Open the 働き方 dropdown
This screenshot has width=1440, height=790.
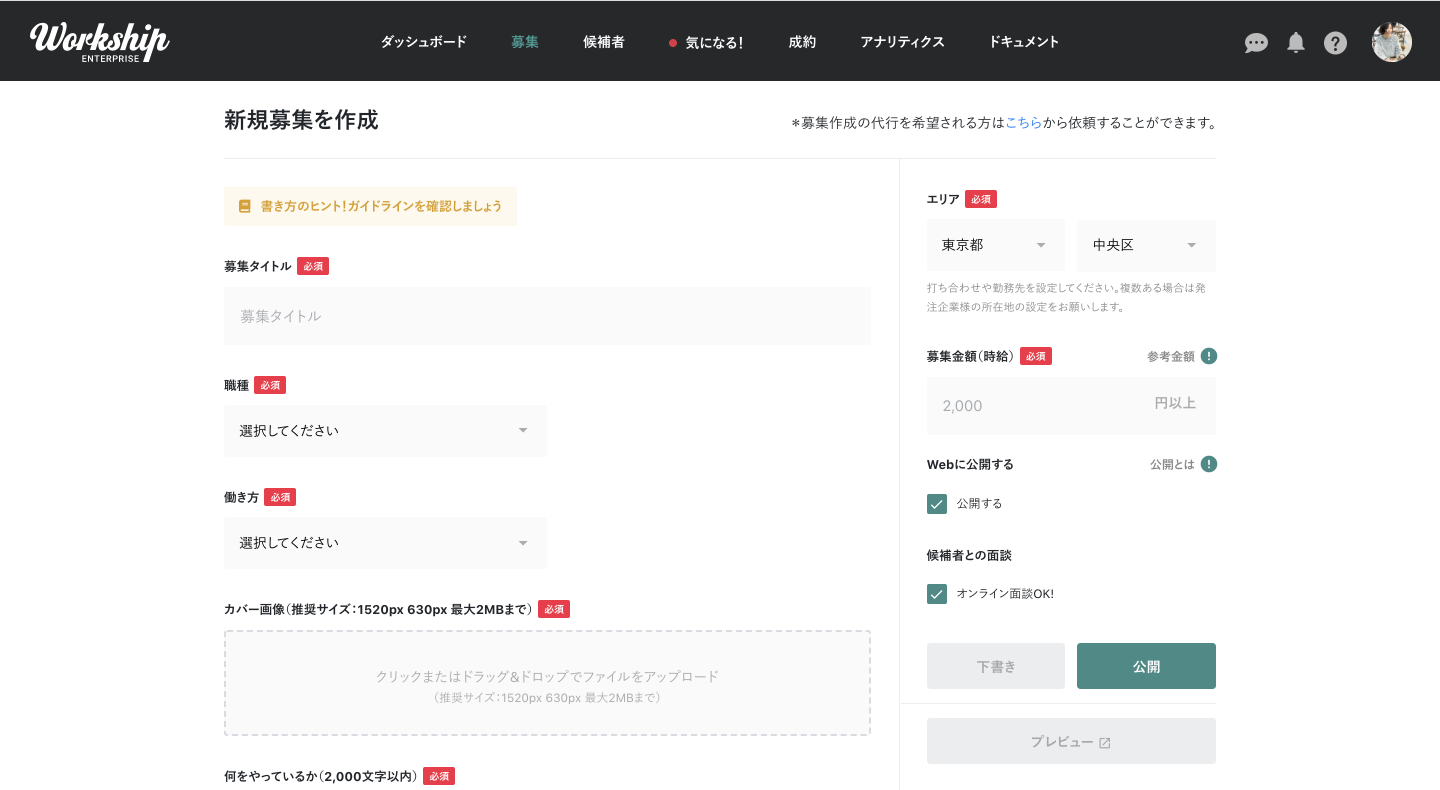(x=385, y=543)
